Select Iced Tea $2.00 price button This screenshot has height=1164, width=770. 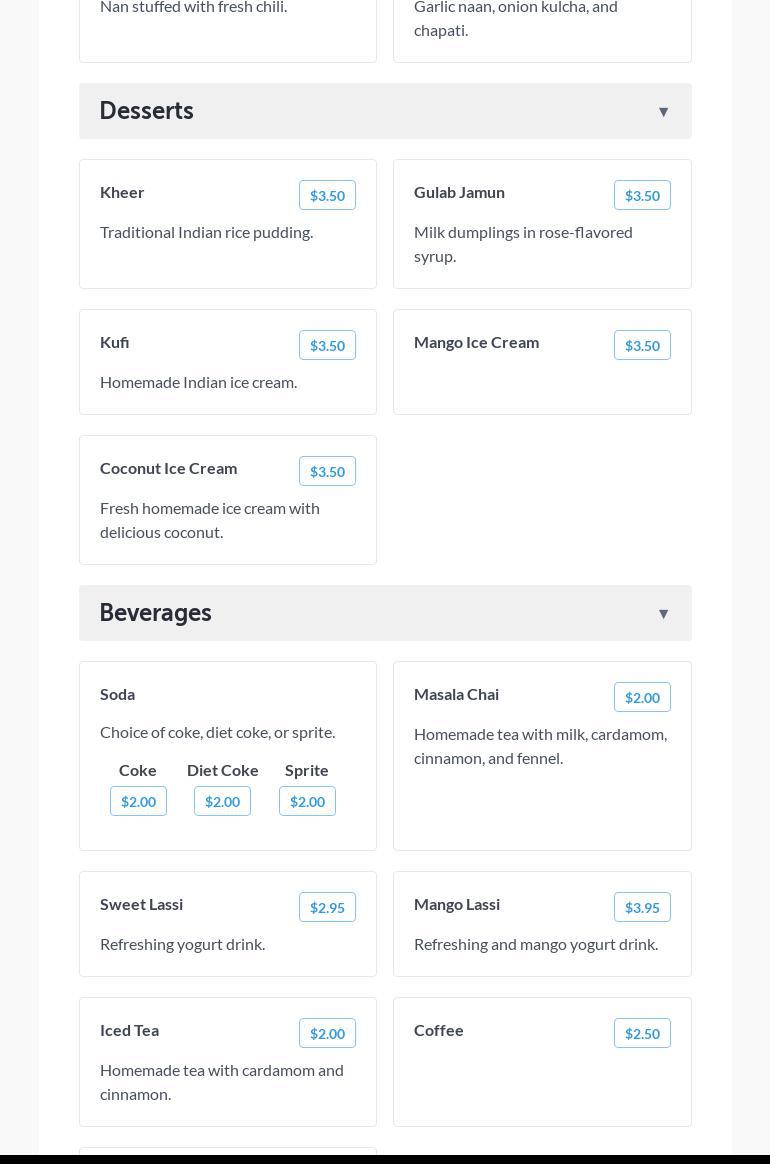click(327, 1034)
